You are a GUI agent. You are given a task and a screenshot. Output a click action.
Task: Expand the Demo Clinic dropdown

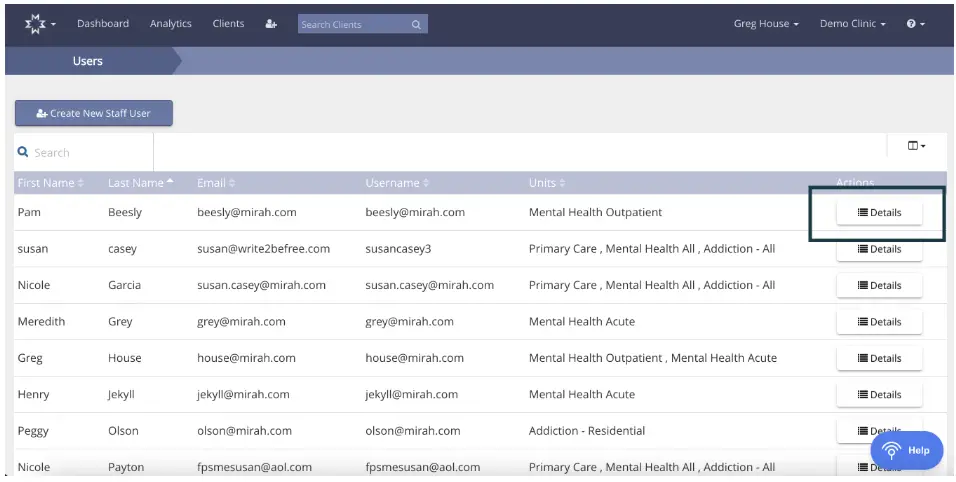click(852, 24)
